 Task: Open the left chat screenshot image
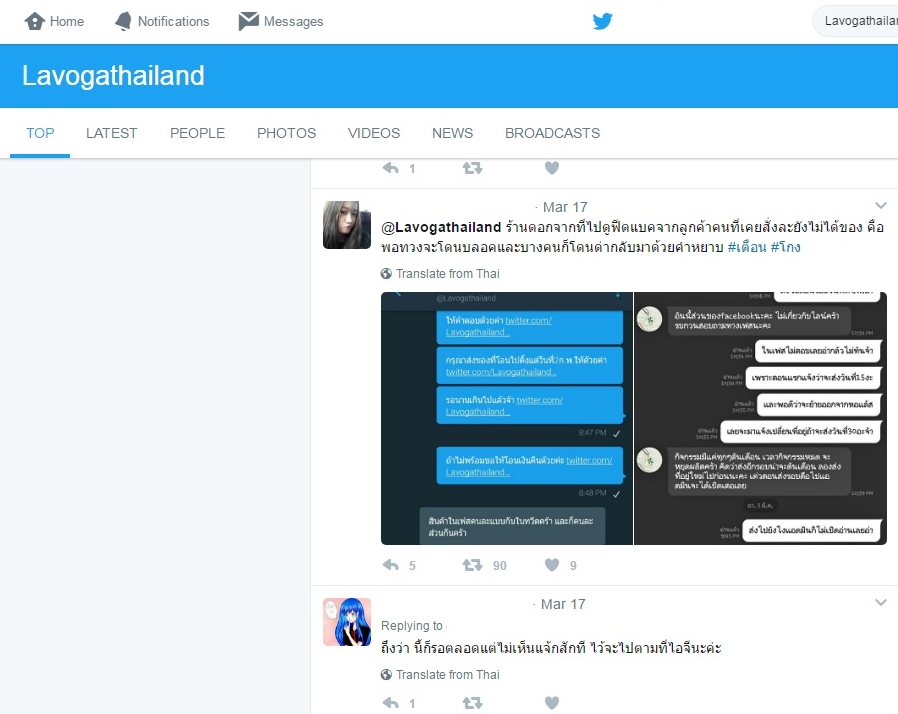pyautogui.click(x=507, y=419)
